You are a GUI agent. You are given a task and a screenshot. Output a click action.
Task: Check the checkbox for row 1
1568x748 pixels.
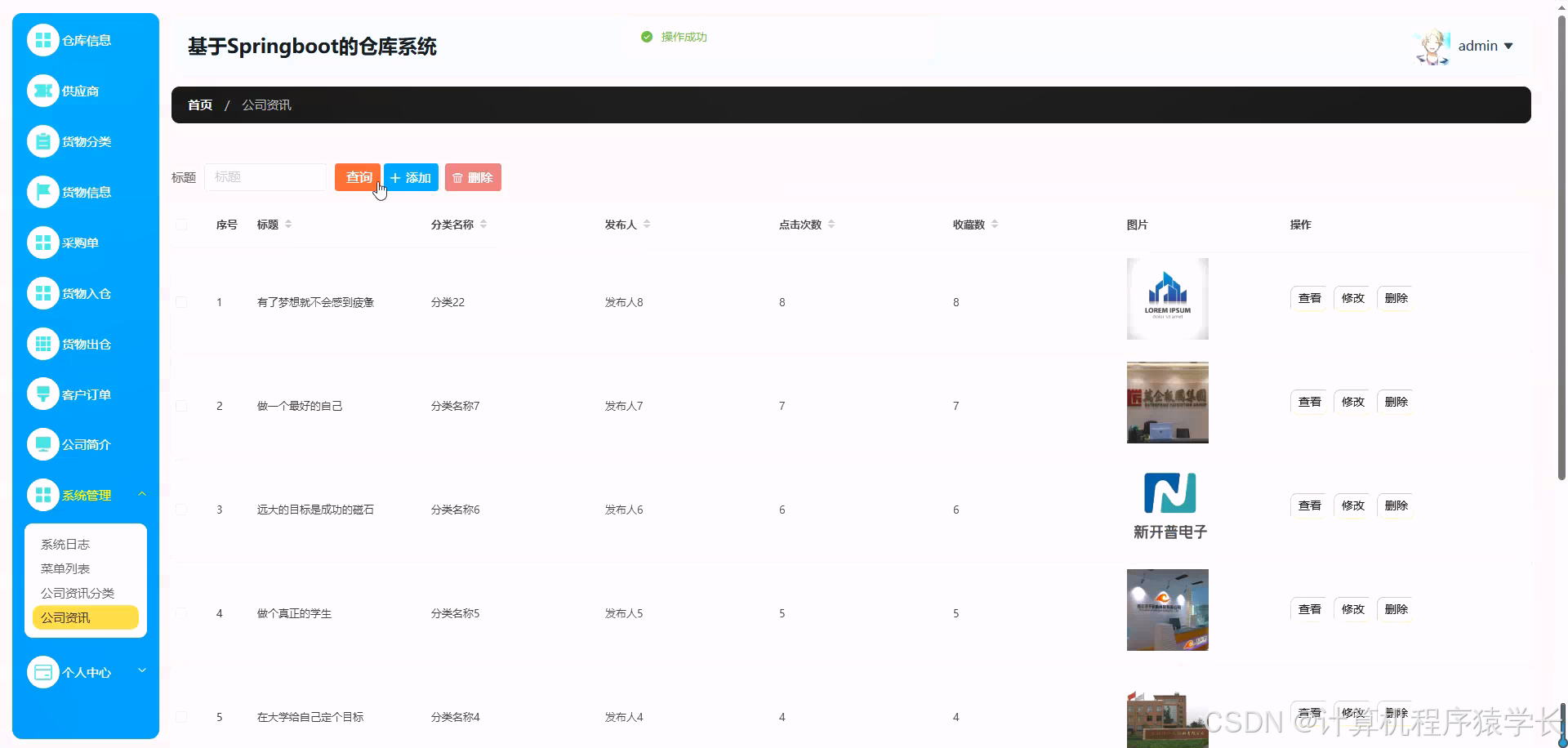[x=181, y=302]
